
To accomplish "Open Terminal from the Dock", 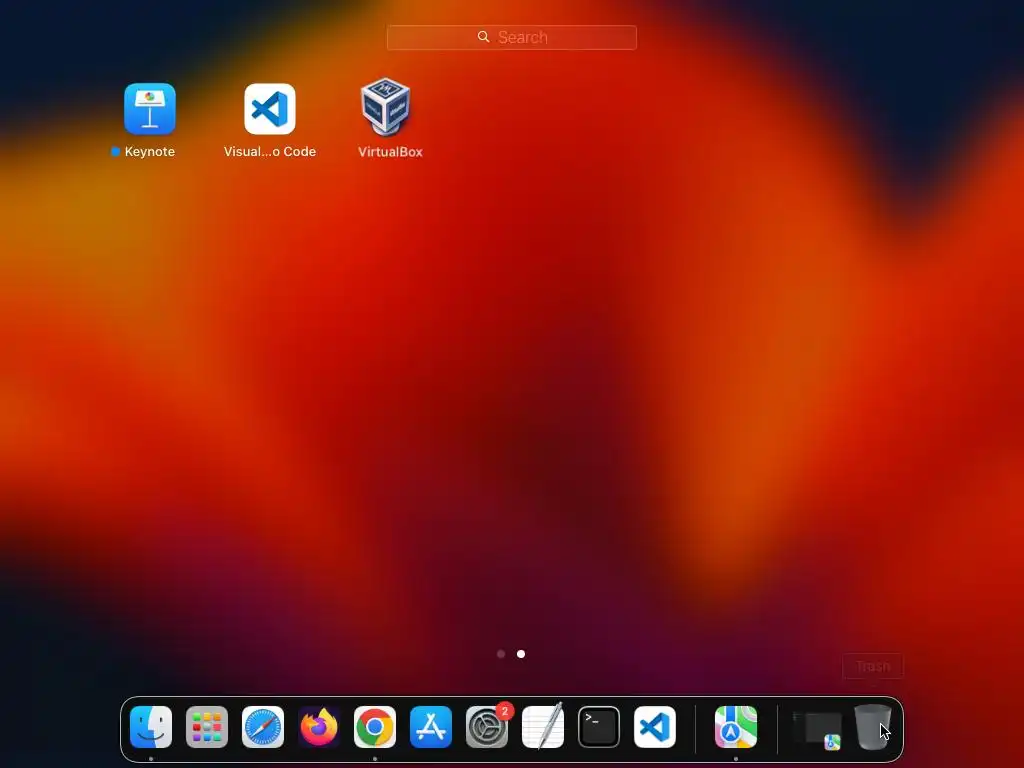I will pos(599,727).
